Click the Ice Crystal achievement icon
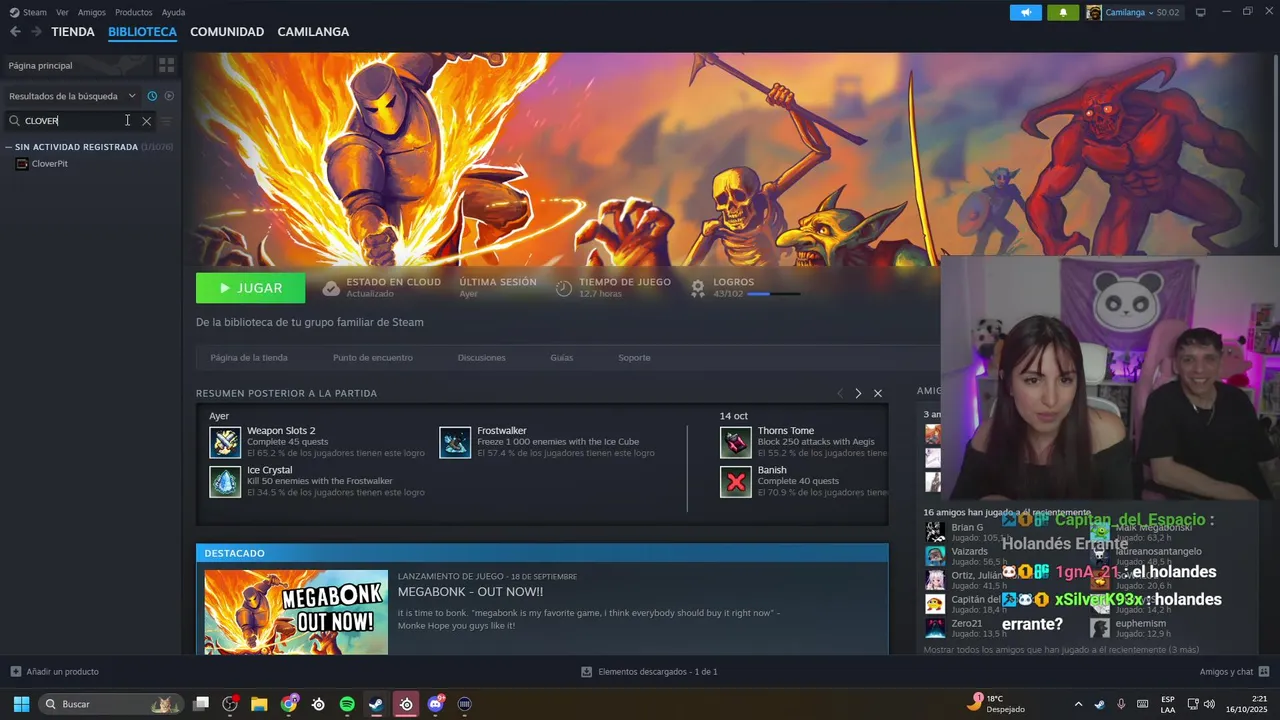This screenshot has width=1280, height=720. pos(225,482)
